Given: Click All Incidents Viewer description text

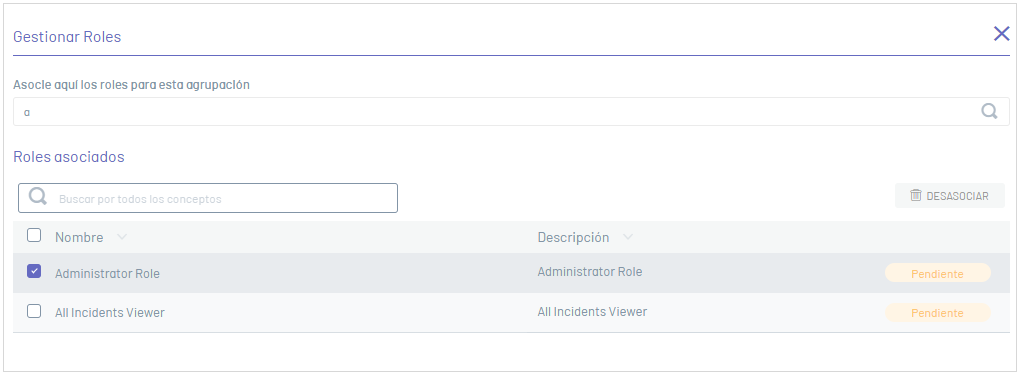Looking at the screenshot, I should 592,311.
